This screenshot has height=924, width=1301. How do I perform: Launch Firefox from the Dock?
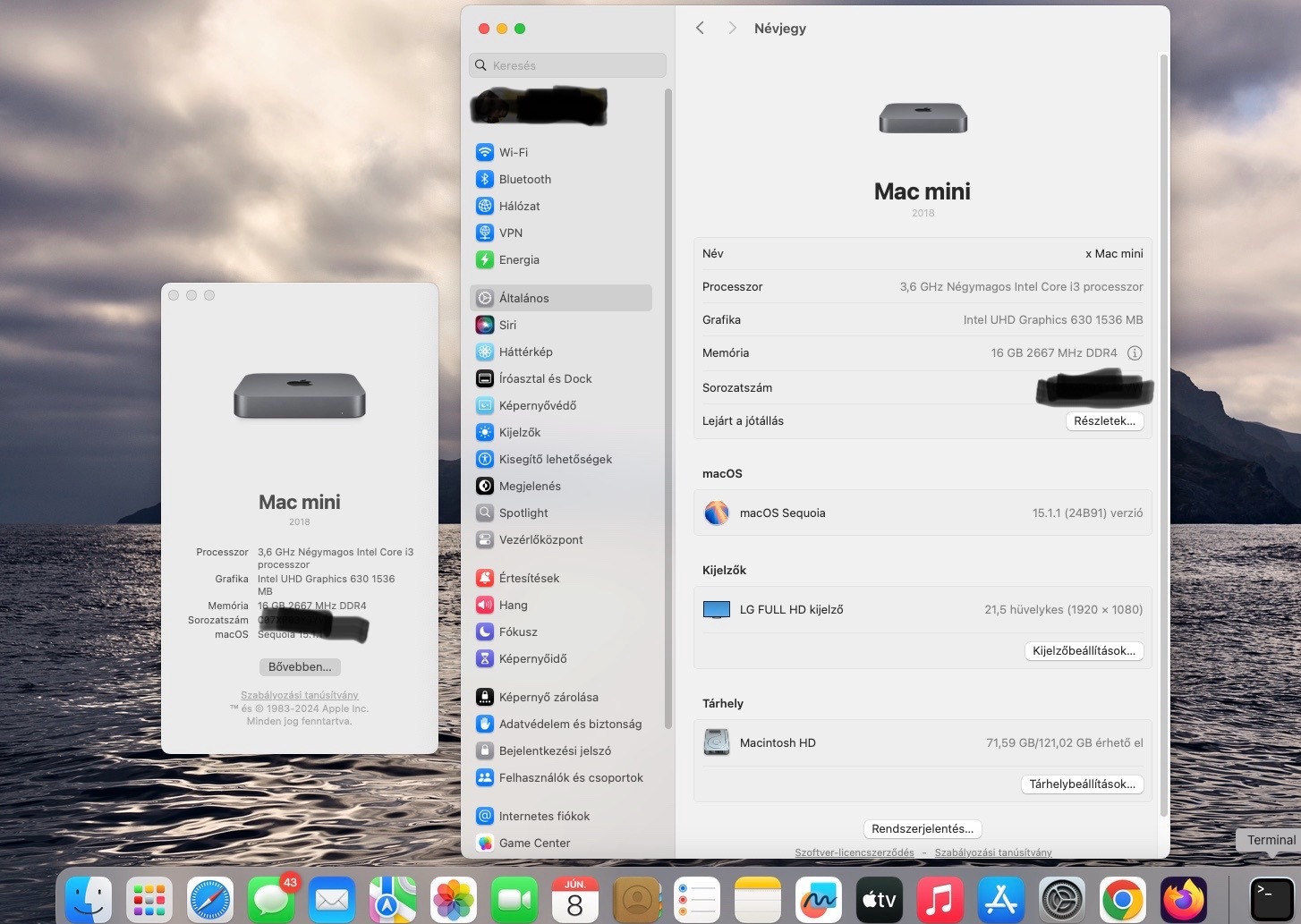pyautogui.click(x=1184, y=899)
